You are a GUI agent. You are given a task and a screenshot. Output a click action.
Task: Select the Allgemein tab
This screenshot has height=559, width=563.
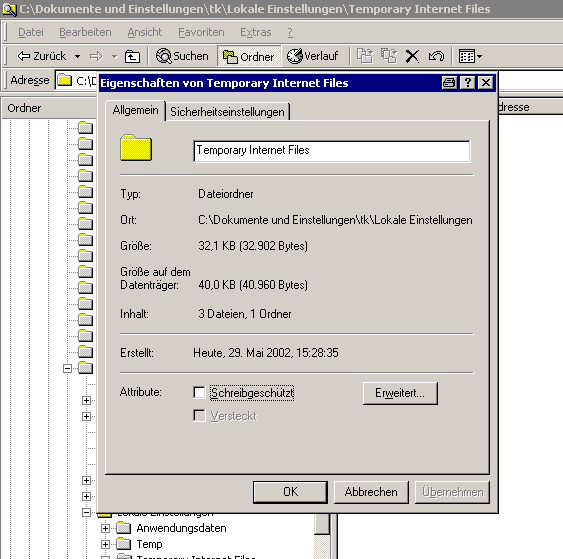[135, 110]
